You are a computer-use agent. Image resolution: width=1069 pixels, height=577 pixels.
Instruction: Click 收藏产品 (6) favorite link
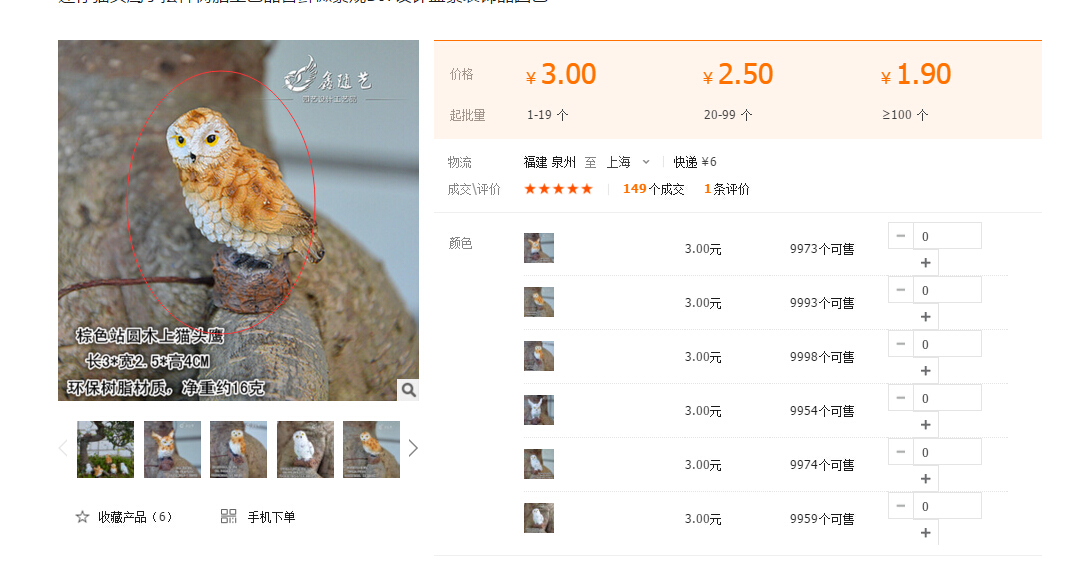135,517
